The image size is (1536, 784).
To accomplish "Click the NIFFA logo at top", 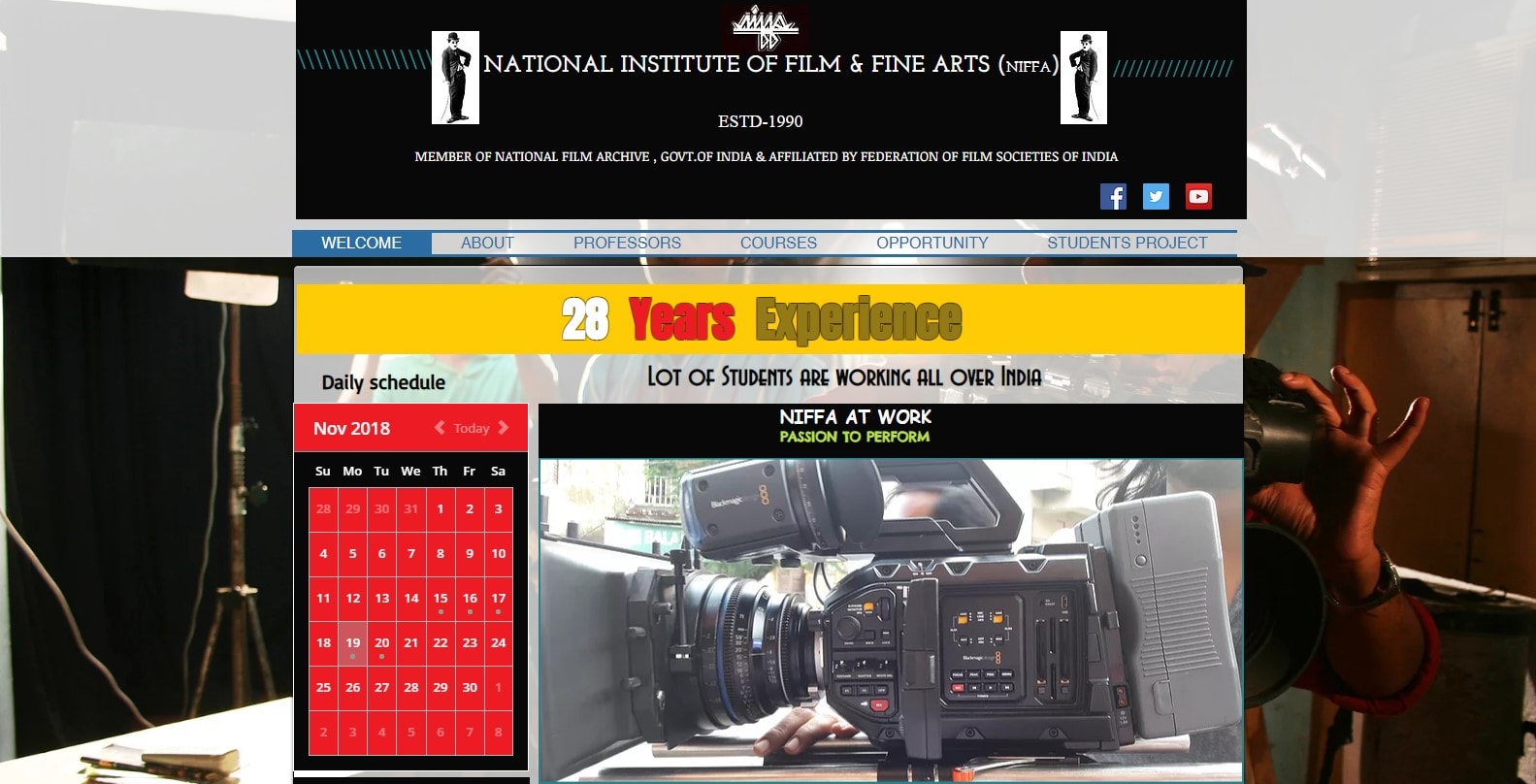I will pyautogui.click(x=766, y=27).
